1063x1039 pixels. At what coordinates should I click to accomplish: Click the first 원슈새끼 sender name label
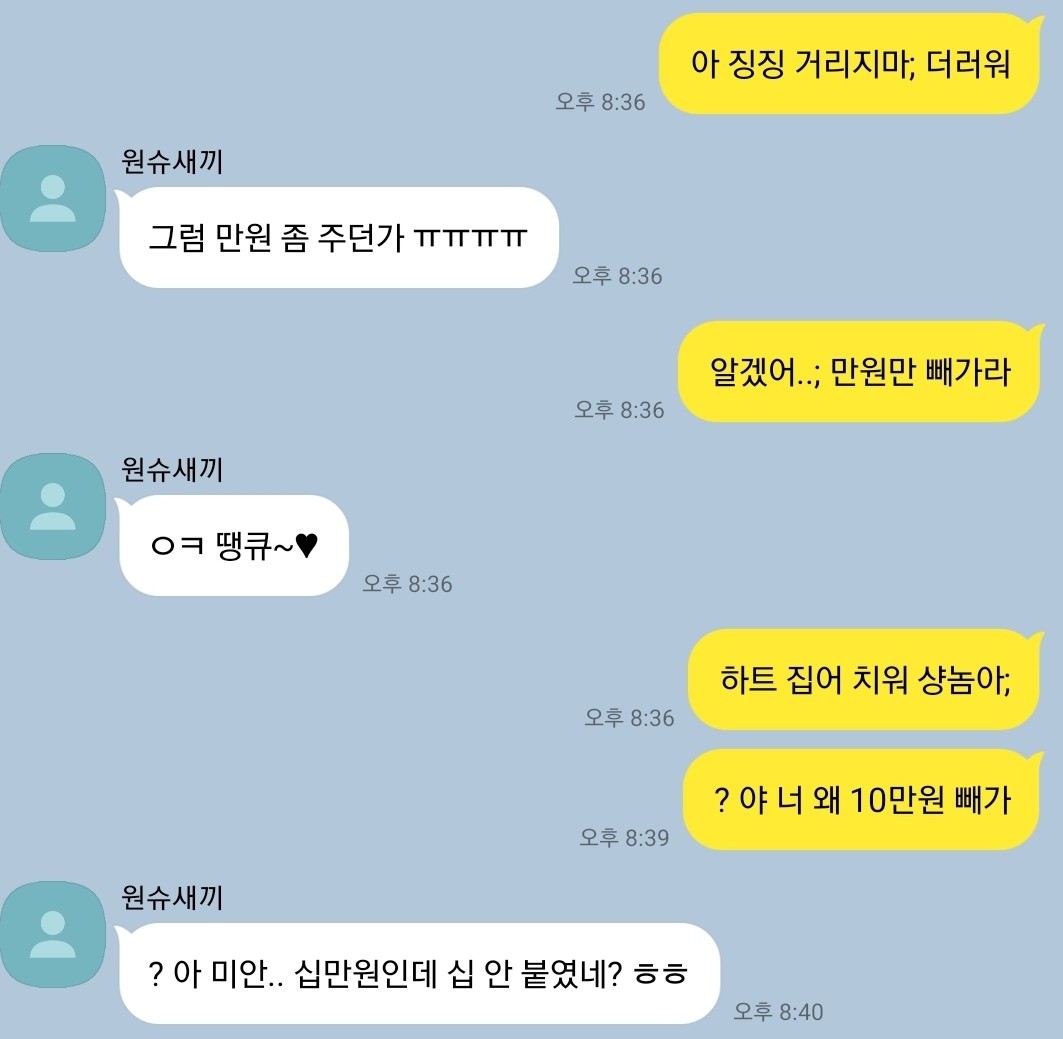click(172, 162)
